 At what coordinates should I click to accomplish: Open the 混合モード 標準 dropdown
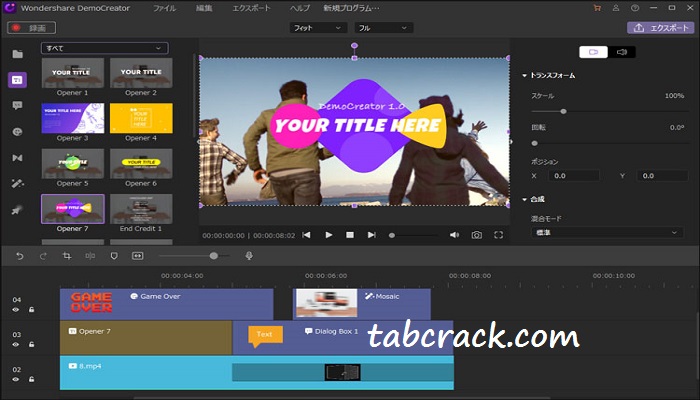pyautogui.click(x=607, y=233)
